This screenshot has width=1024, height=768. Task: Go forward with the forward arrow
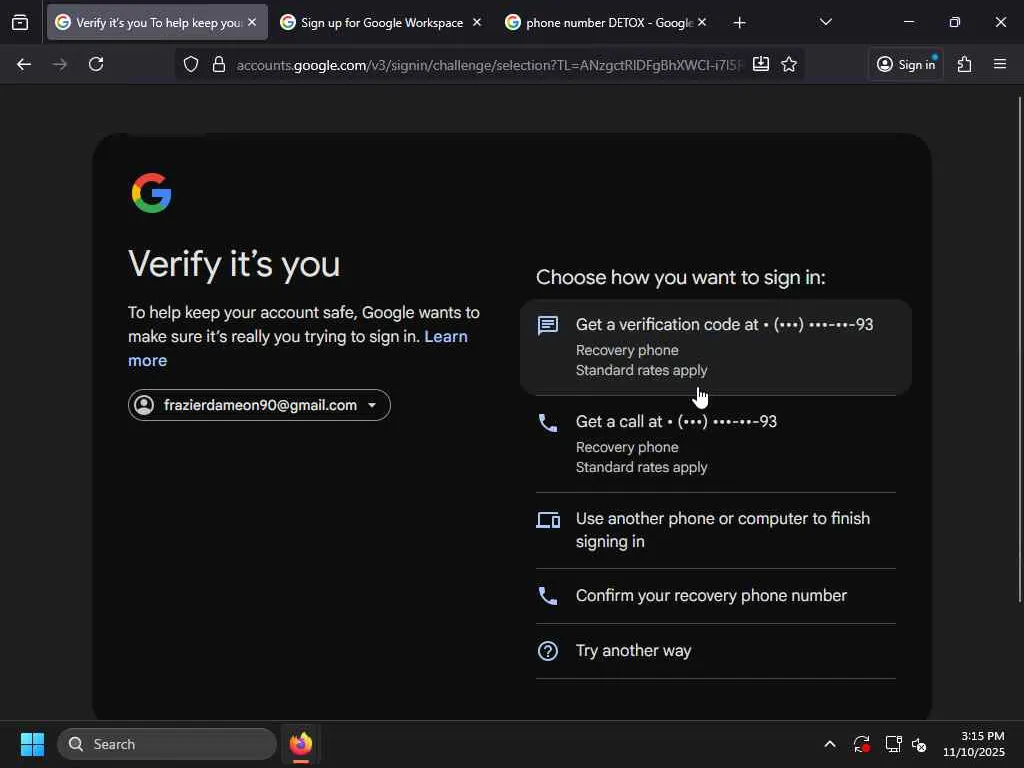(x=59, y=64)
